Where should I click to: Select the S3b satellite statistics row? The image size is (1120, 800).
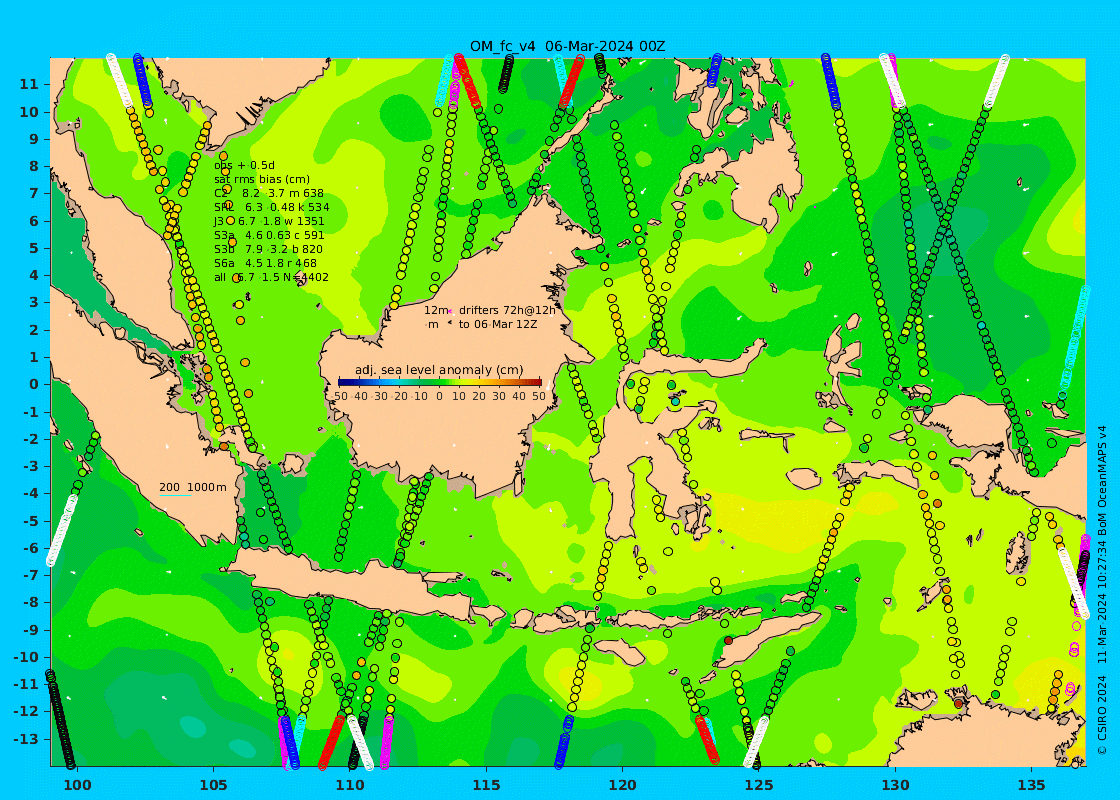click(268, 249)
